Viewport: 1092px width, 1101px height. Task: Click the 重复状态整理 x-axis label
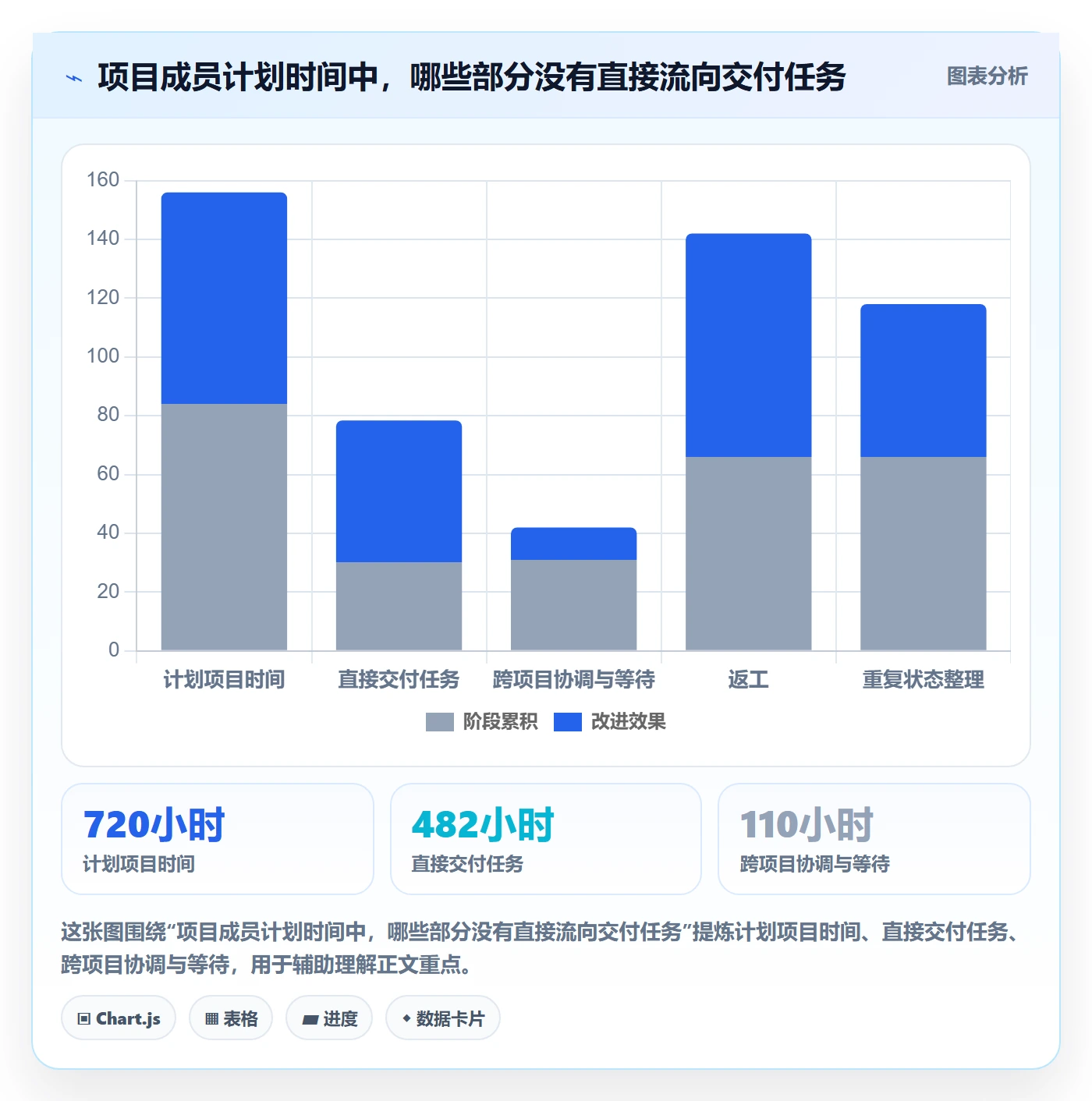point(923,679)
